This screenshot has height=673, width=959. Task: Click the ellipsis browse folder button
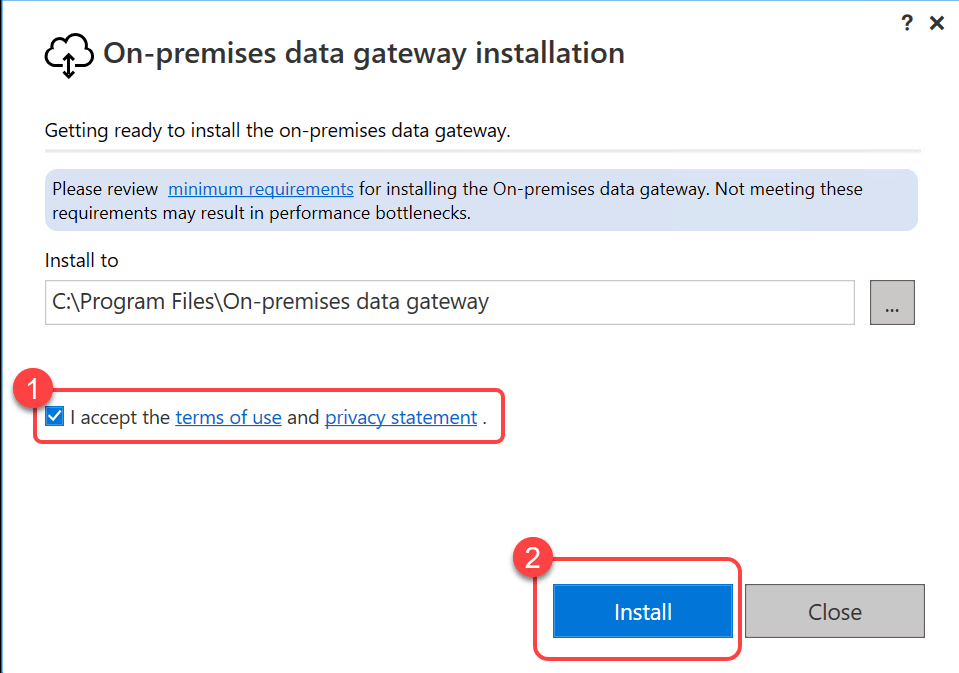point(892,303)
